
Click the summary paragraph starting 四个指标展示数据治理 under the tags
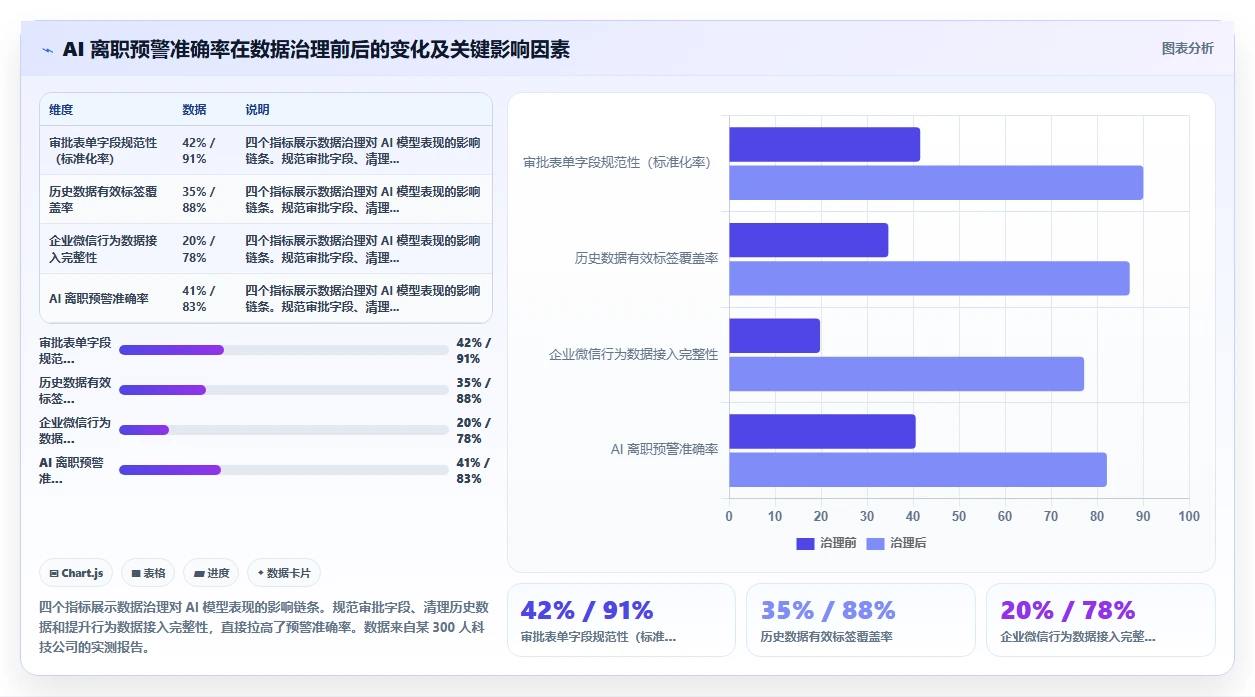coord(264,627)
